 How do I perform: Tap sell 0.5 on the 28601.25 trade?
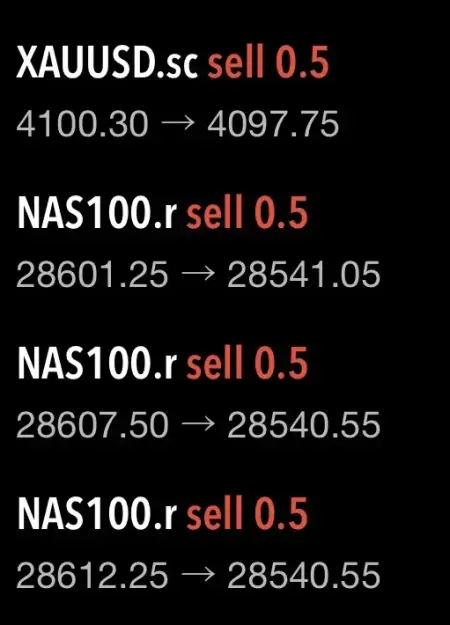coord(247,212)
